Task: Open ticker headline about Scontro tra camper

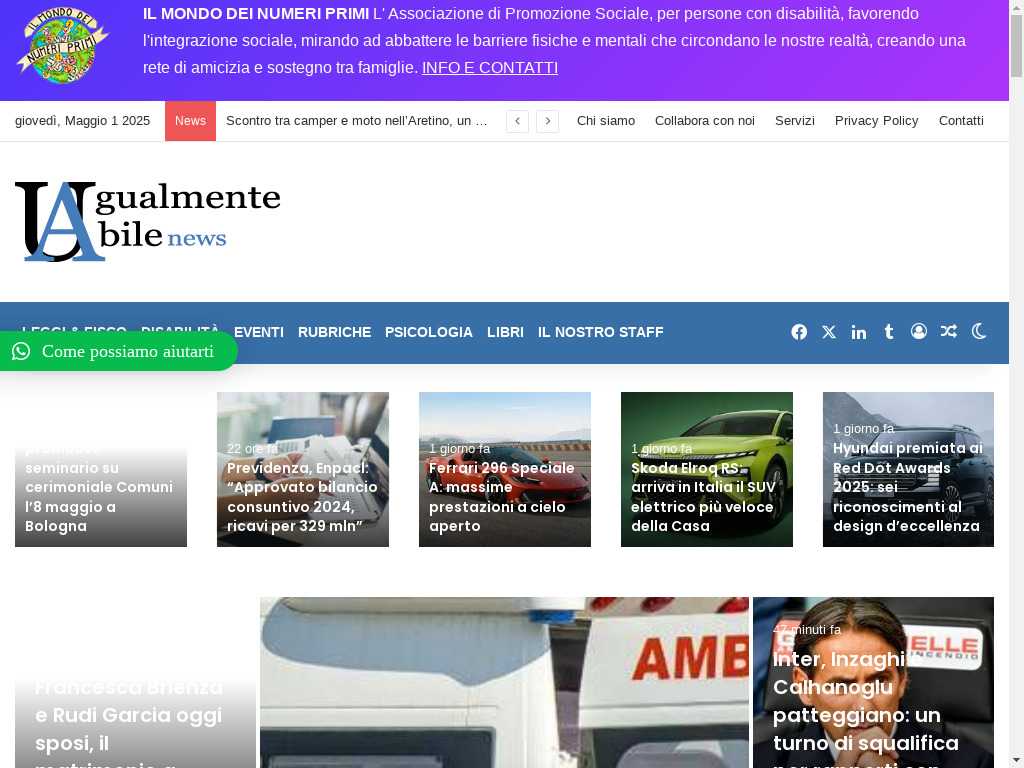Action: (x=357, y=121)
